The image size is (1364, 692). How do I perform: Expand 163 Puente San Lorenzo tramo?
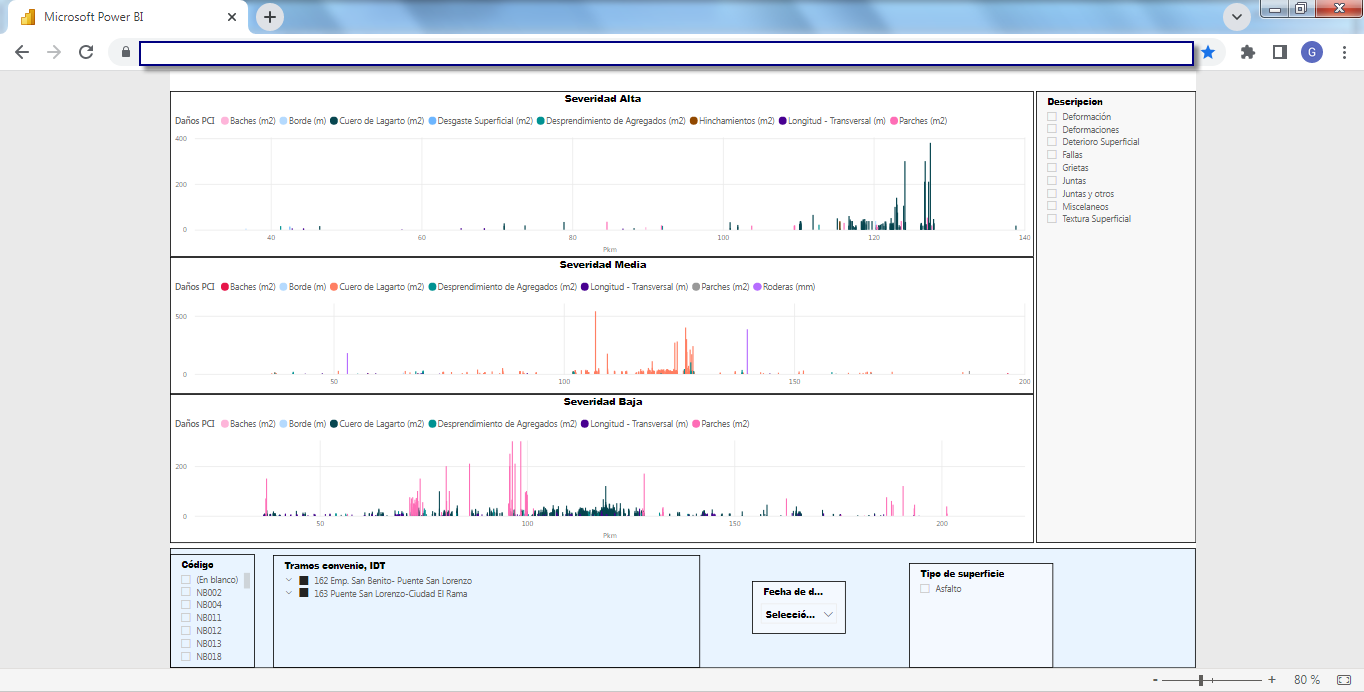click(289, 593)
